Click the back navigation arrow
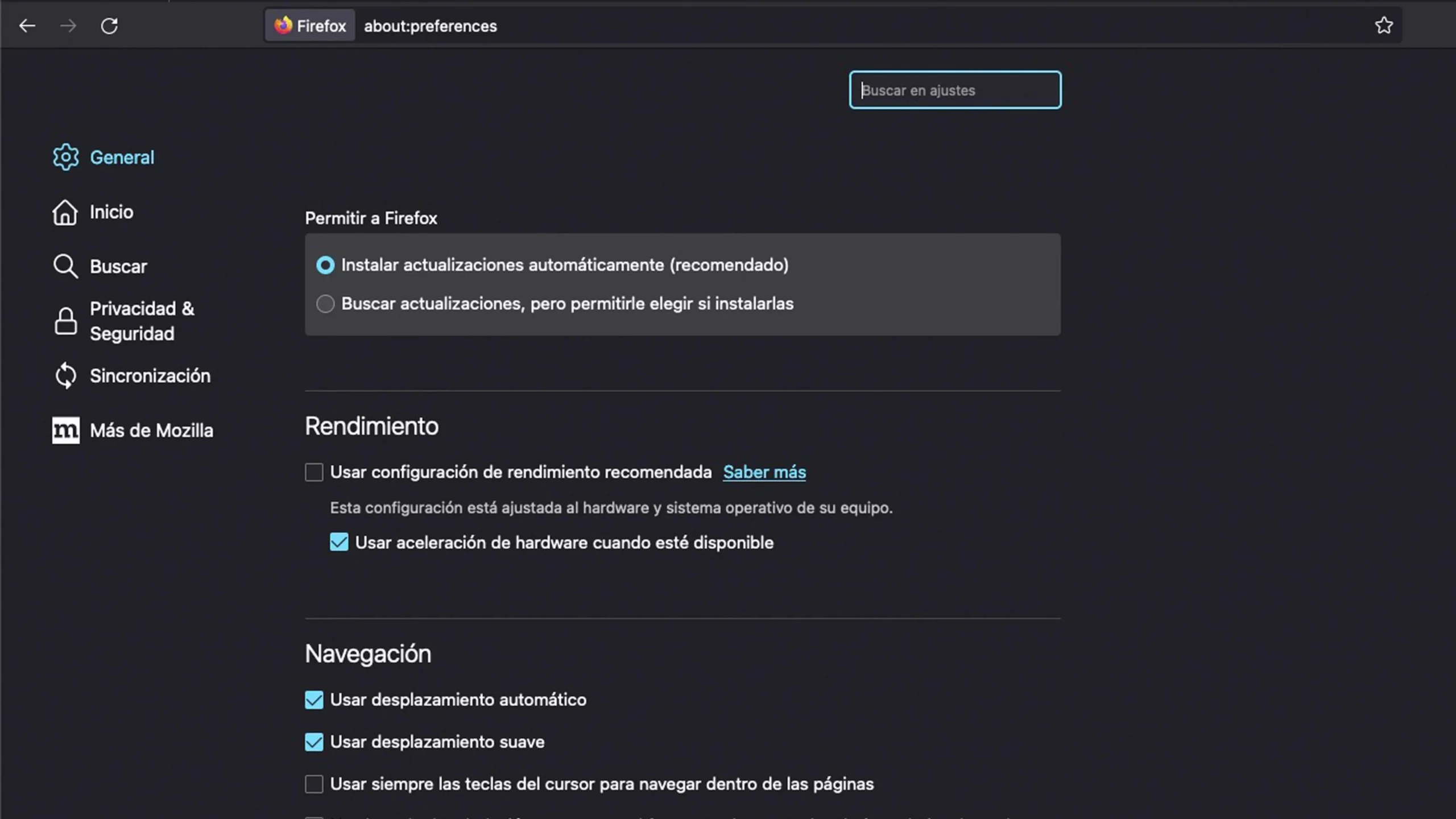 pos(27,26)
